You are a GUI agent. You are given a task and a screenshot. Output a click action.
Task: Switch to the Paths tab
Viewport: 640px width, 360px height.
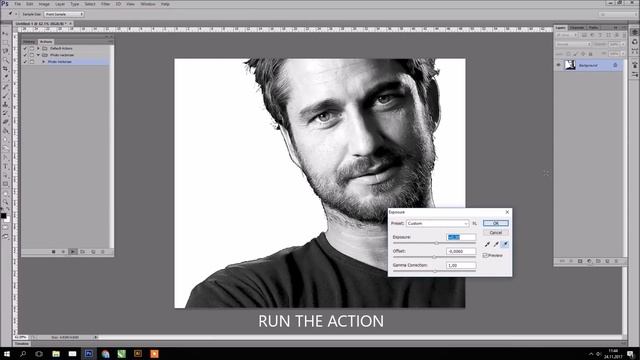[x=593, y=27]
